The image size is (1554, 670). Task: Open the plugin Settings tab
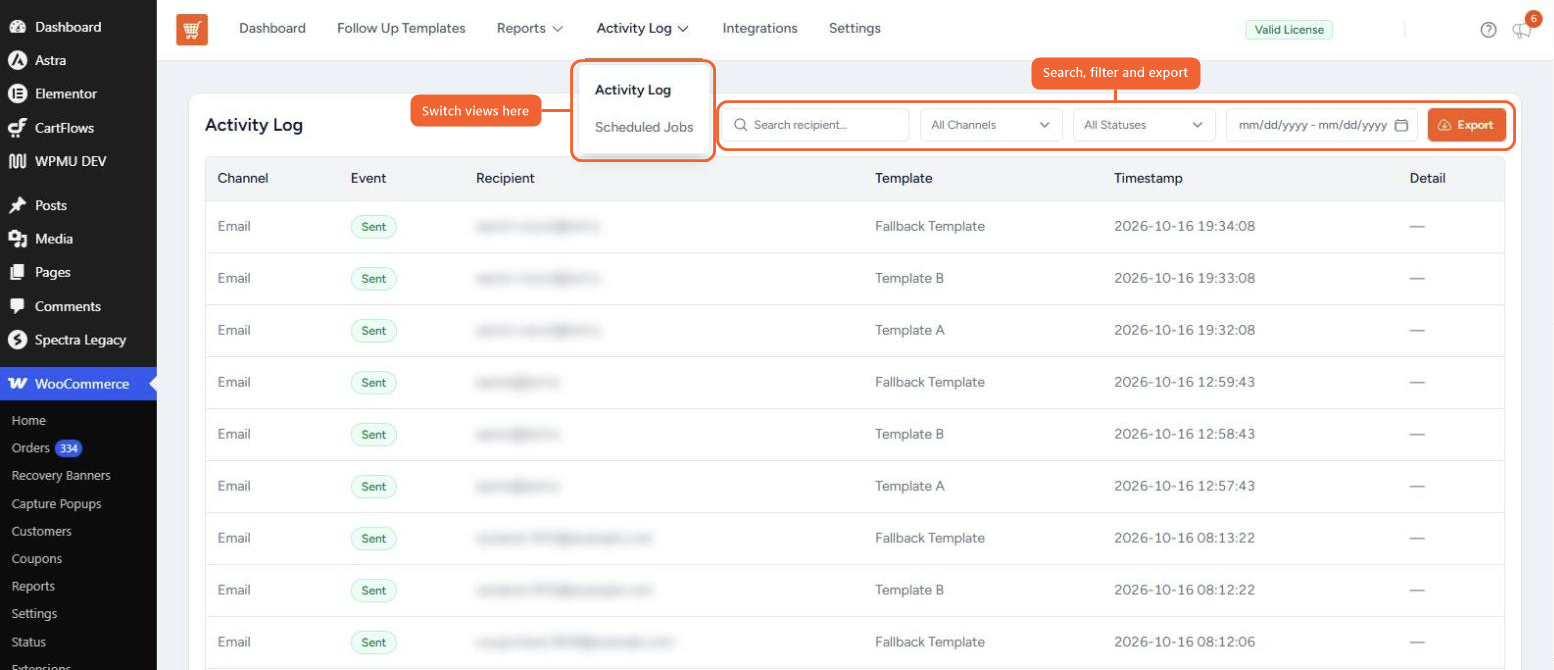coord(855,28)
